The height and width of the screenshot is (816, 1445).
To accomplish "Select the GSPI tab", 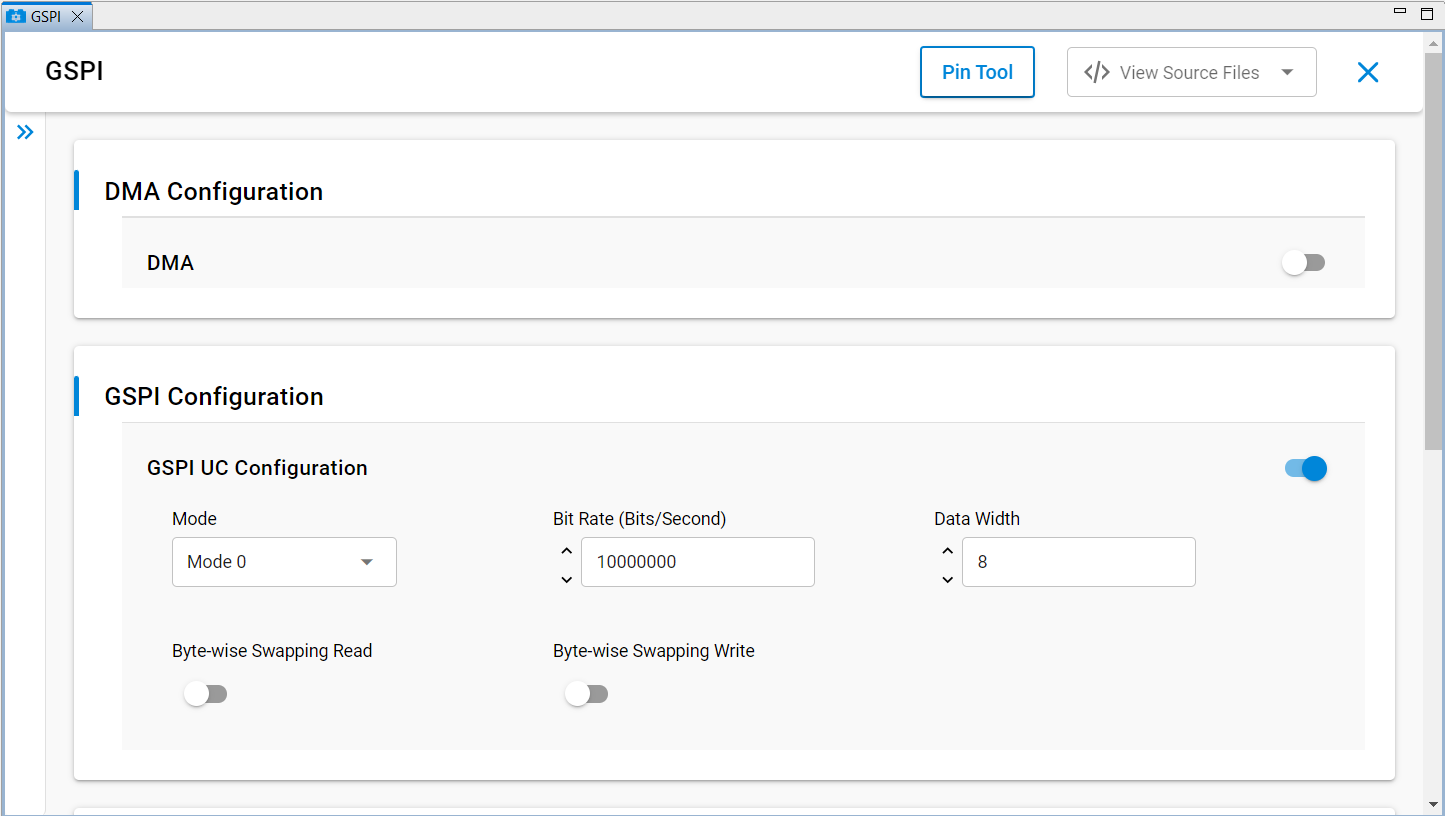I will [x=45, y=17].
